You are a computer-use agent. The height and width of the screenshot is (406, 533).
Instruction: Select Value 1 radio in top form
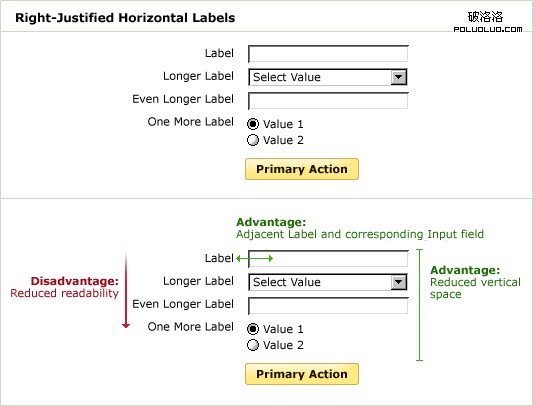click(253, 124)
